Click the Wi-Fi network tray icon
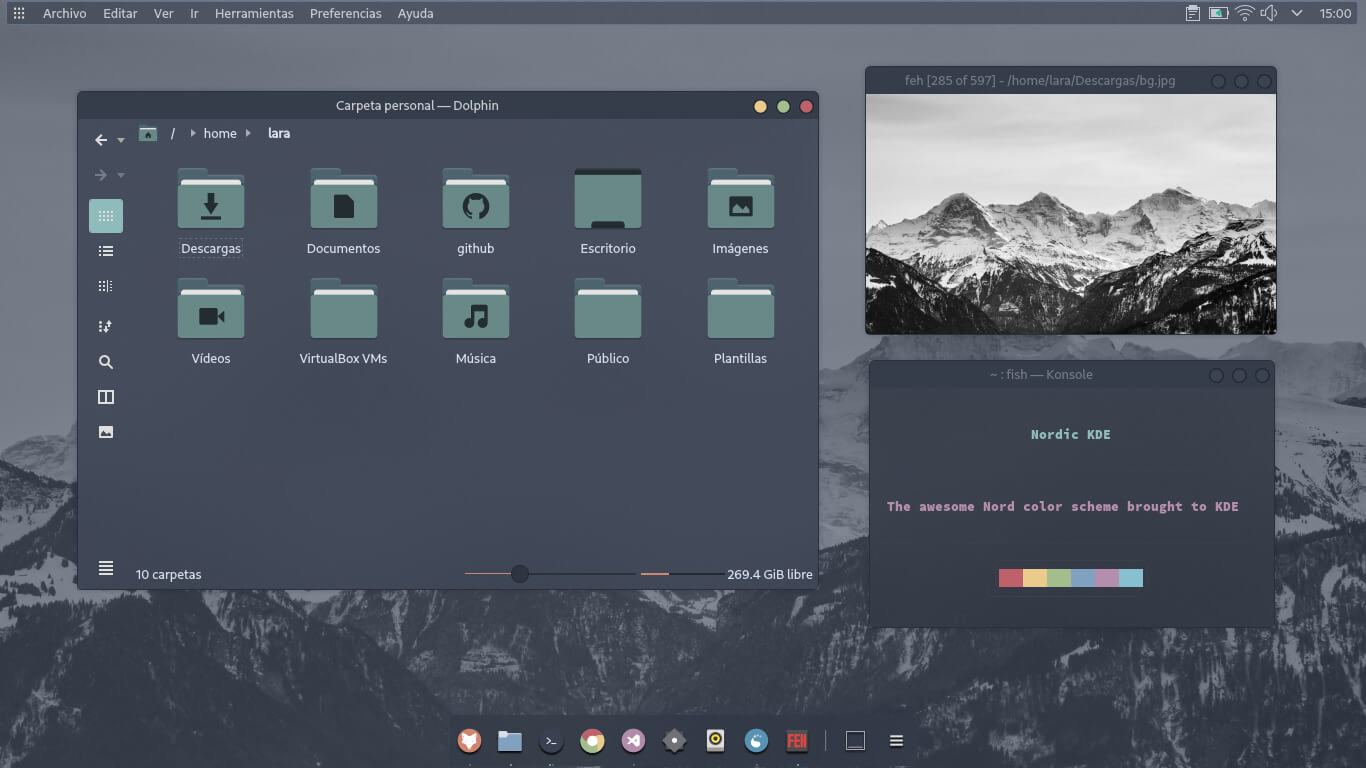This screenshot has height=768, width=1366. 1245,13
